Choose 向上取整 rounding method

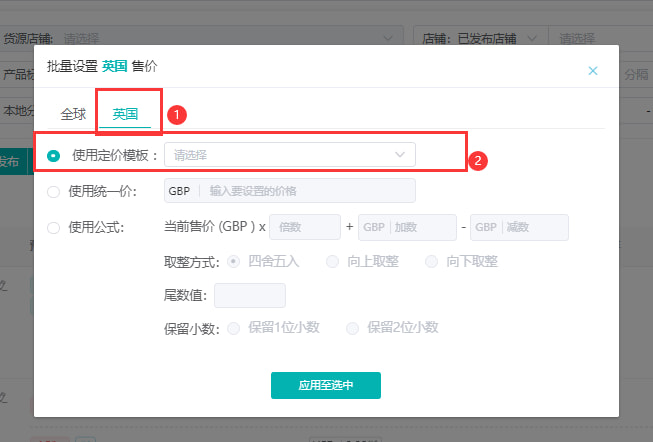click(x=332, y=262)
